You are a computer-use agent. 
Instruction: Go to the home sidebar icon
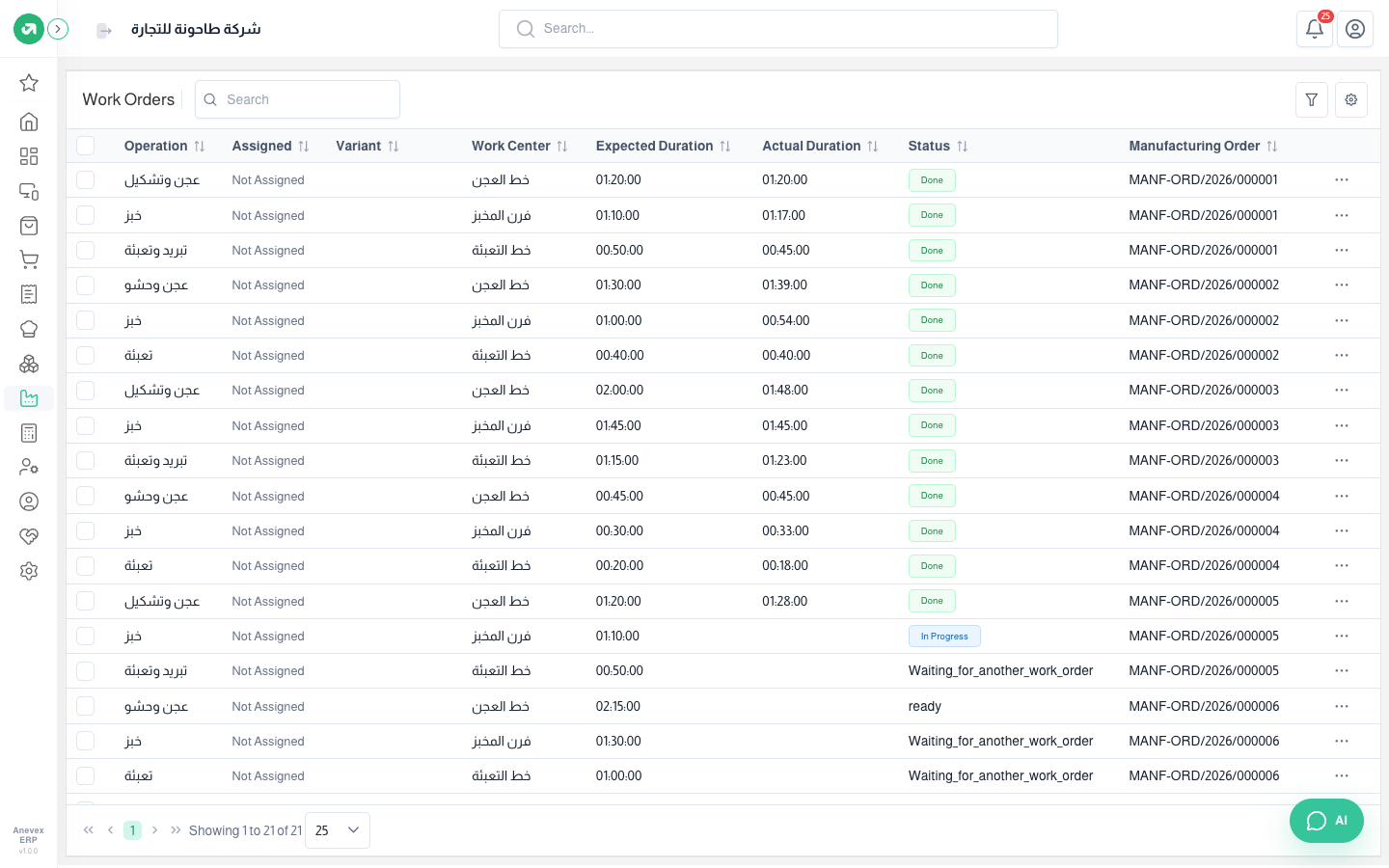coord(29,122)
